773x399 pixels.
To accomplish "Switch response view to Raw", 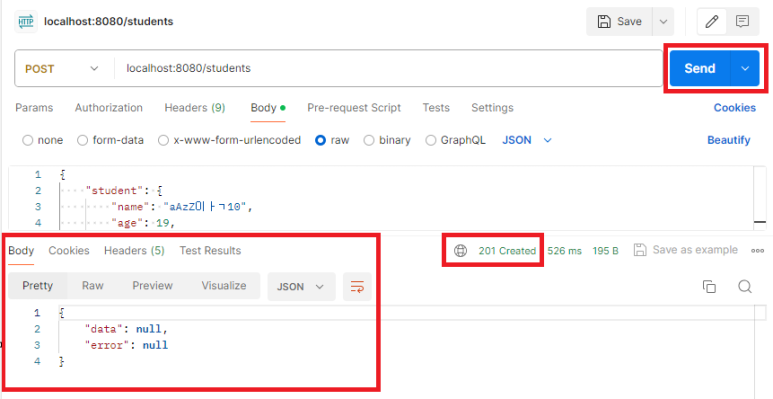I will [x=93, y=286].
